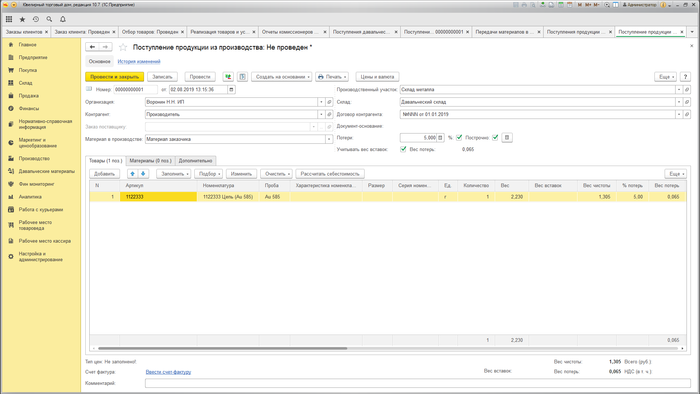Click green document movements icon
The image size is (700, 394).
[228, 77]
